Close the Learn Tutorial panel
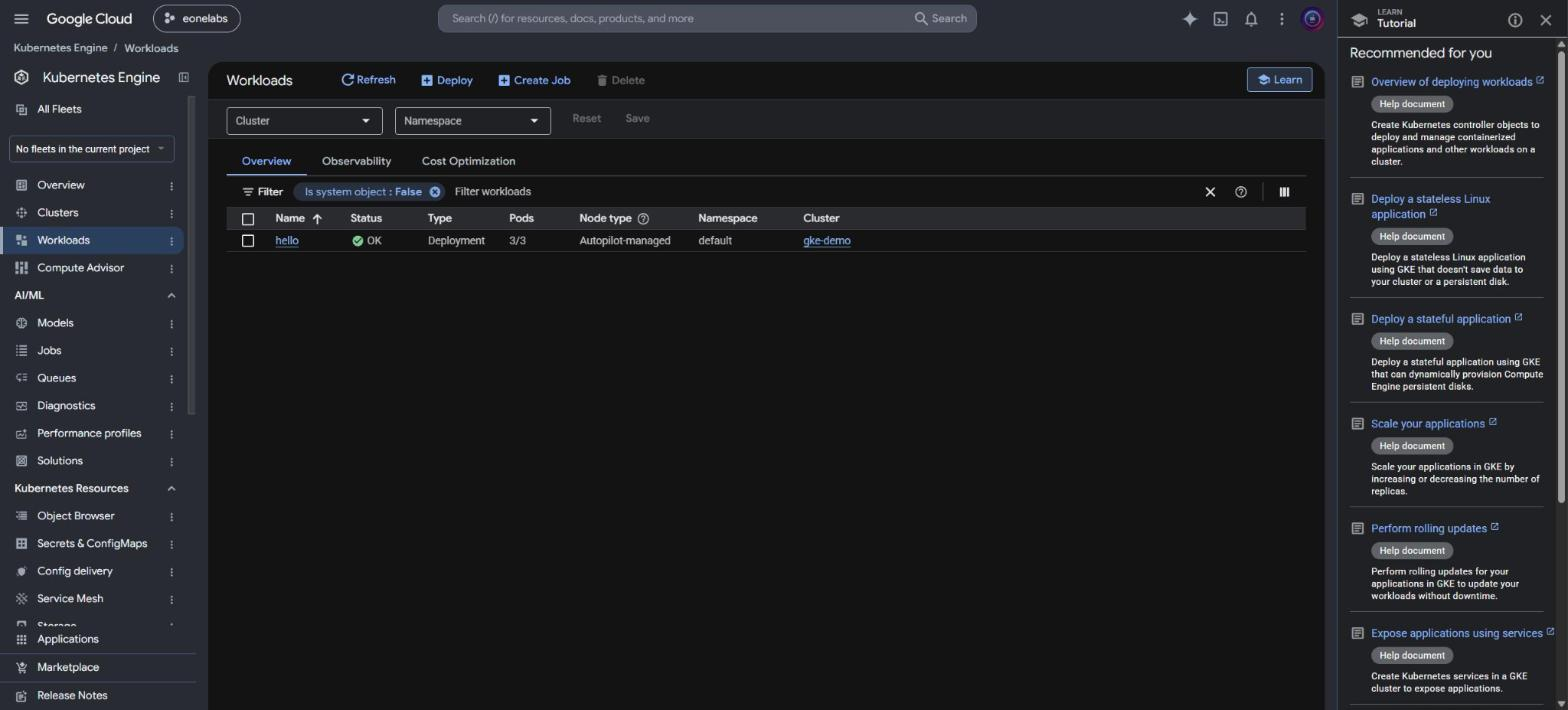 click(1546, 20)
